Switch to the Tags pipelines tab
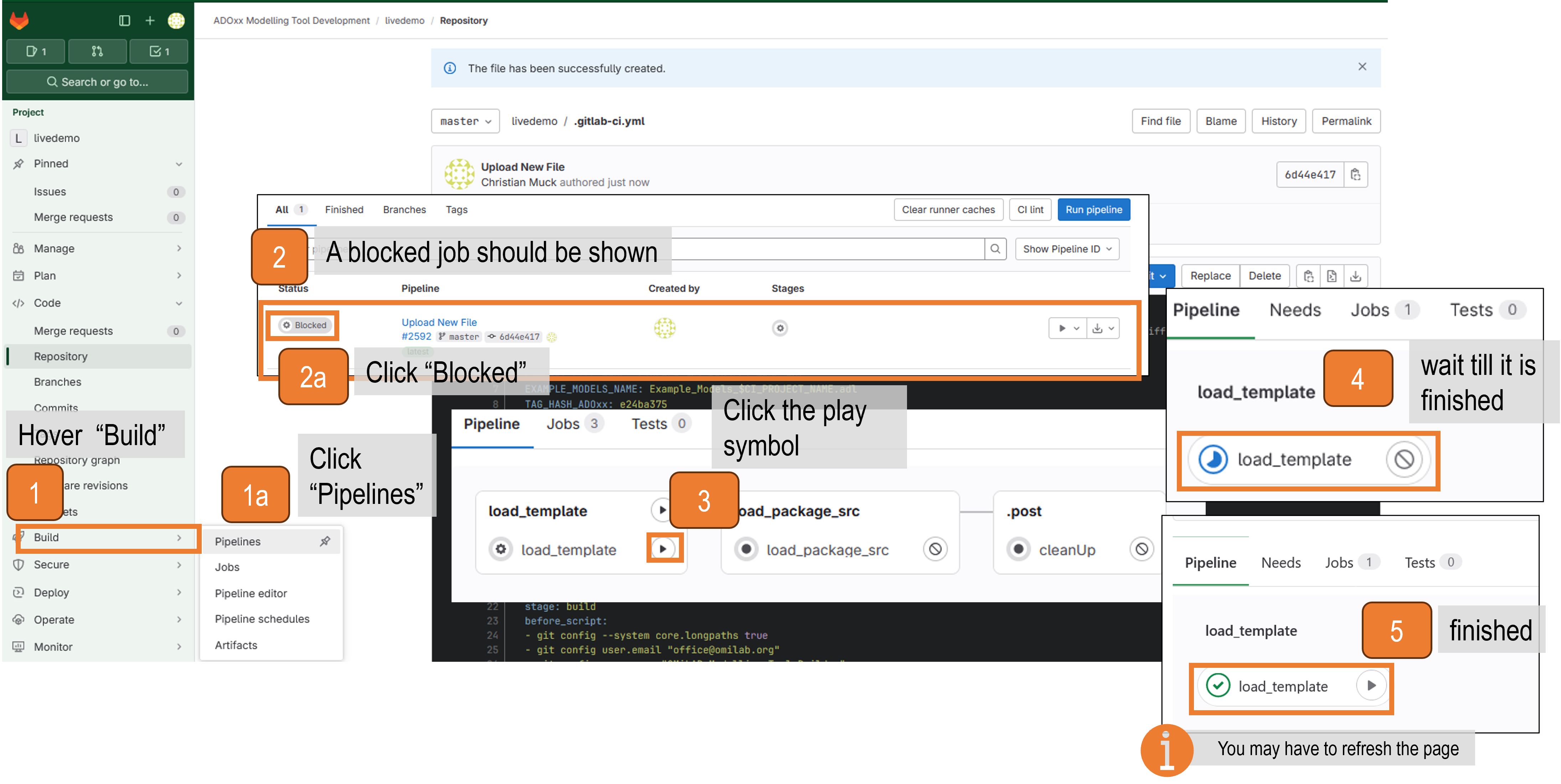The height and width of the screenshot is (784, 1561). coord(456,210)
